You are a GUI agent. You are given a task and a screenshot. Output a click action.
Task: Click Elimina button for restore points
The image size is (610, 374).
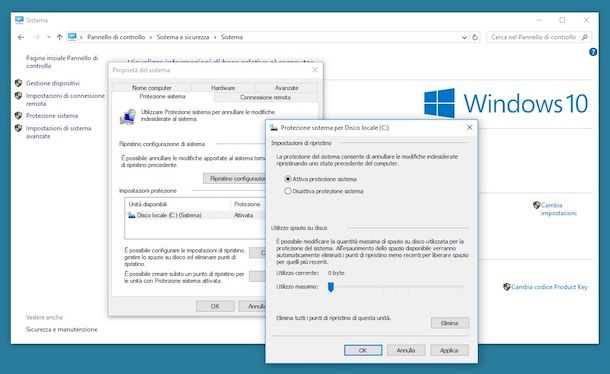450,323
